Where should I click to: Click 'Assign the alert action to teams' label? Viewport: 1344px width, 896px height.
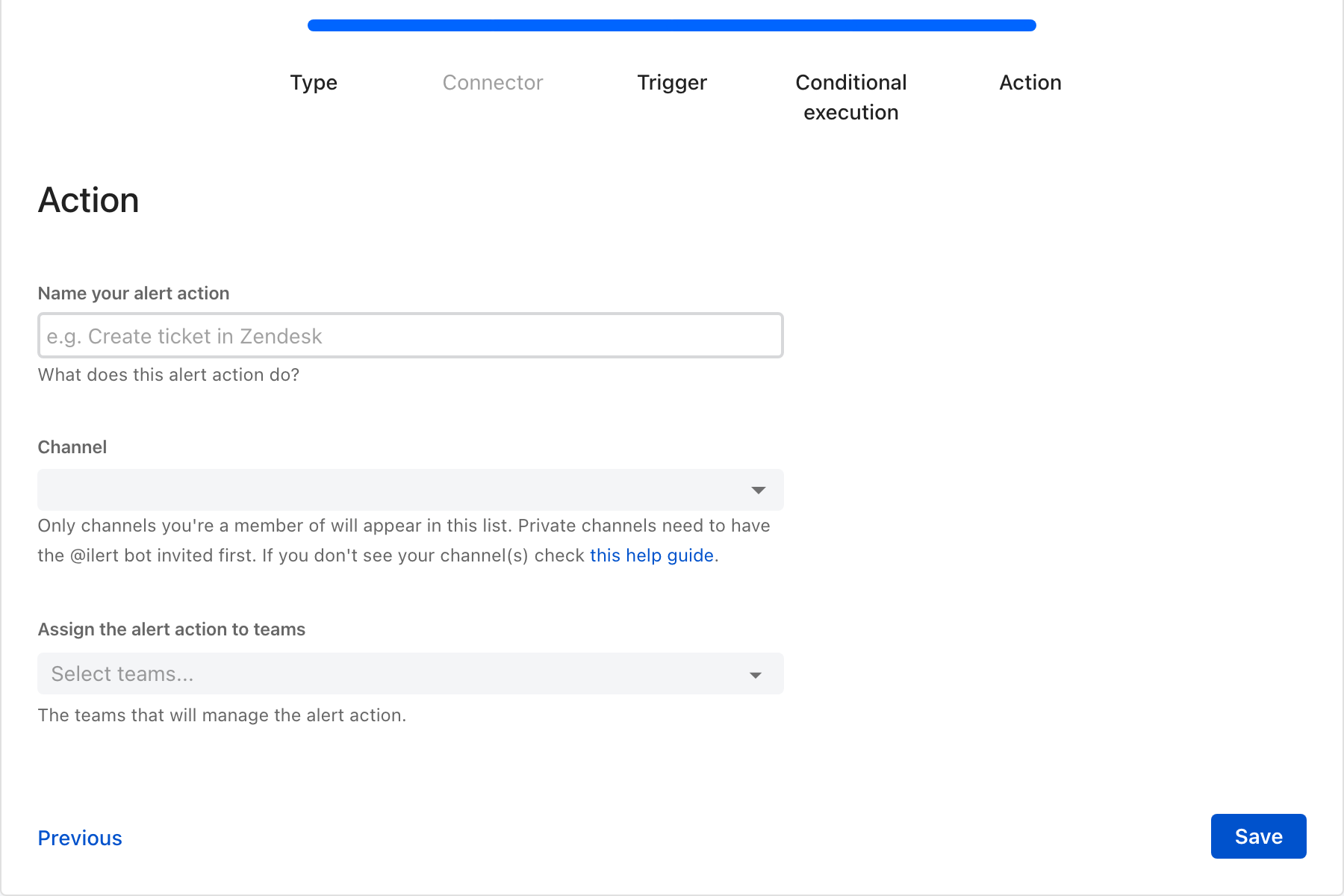pos(172,629)
